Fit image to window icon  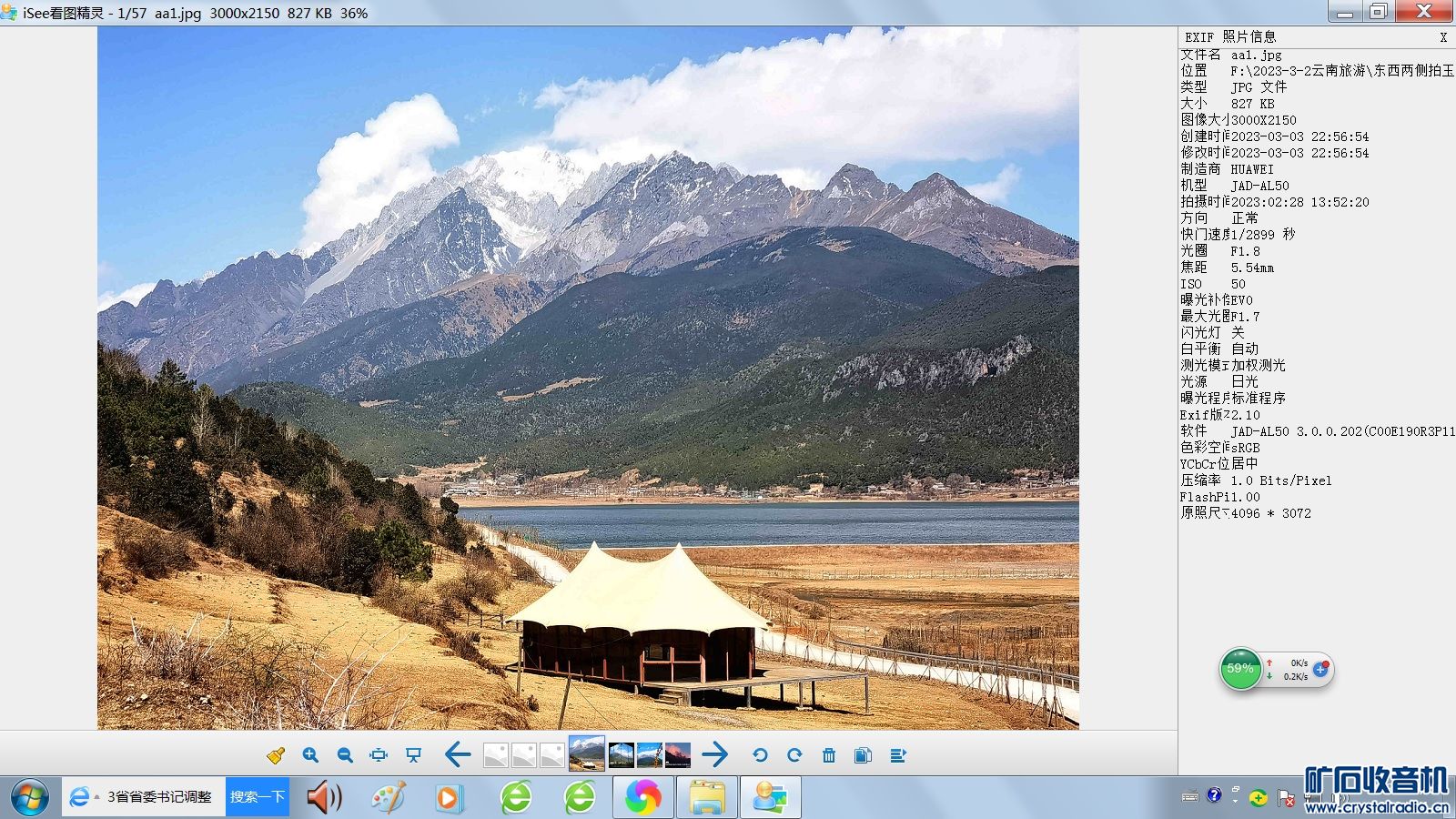coord(379,755)
